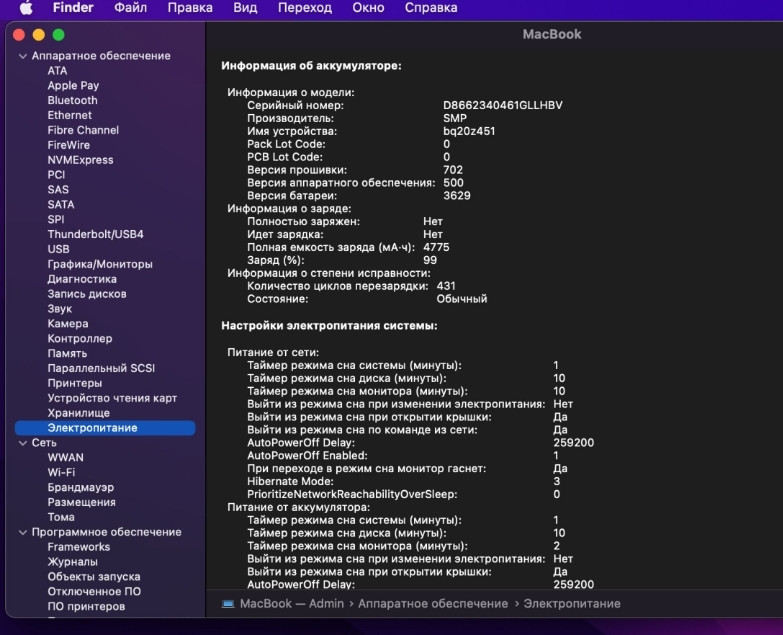The image size is (783, 635).
Task: Collapse the Программное обеспечение section
Action: click(x=23, y=532)
